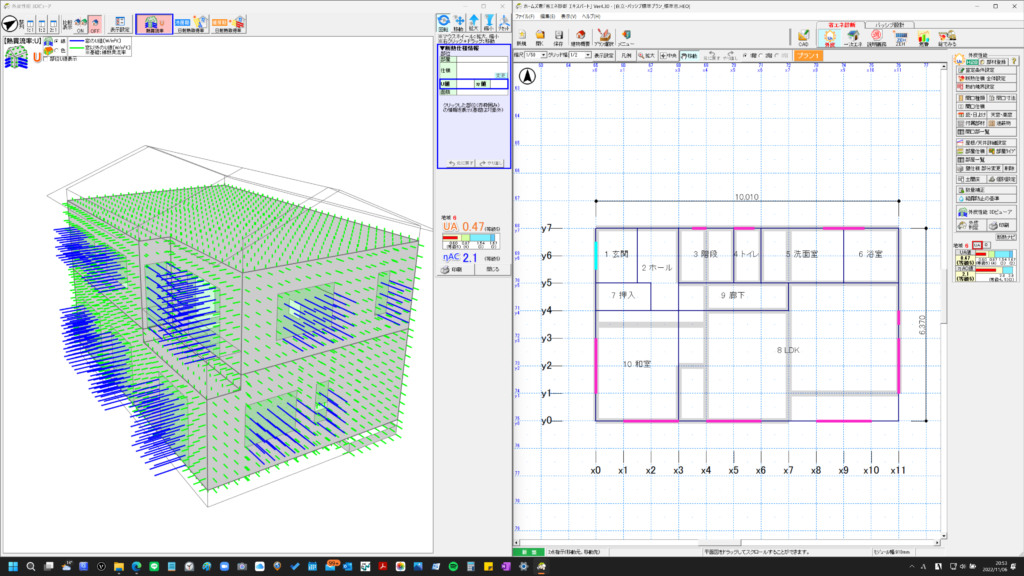
Task: Click the Windows Start button on taskbar
Action: pyautogui.click(x=14, y=566)
